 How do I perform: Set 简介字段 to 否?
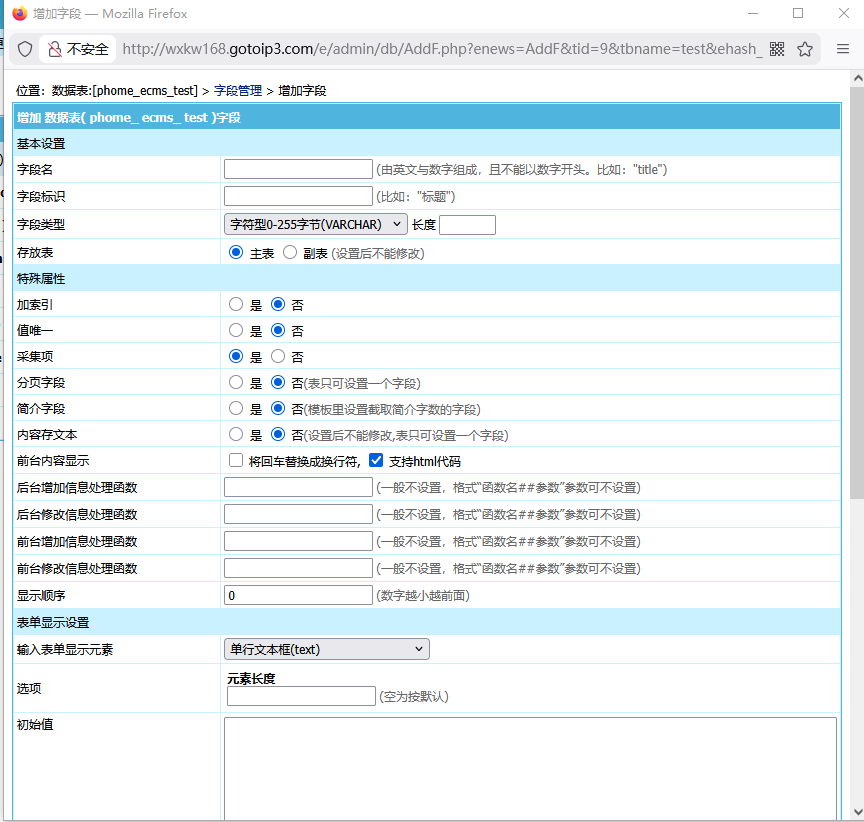pyautogui.click(x=278, y=408)
